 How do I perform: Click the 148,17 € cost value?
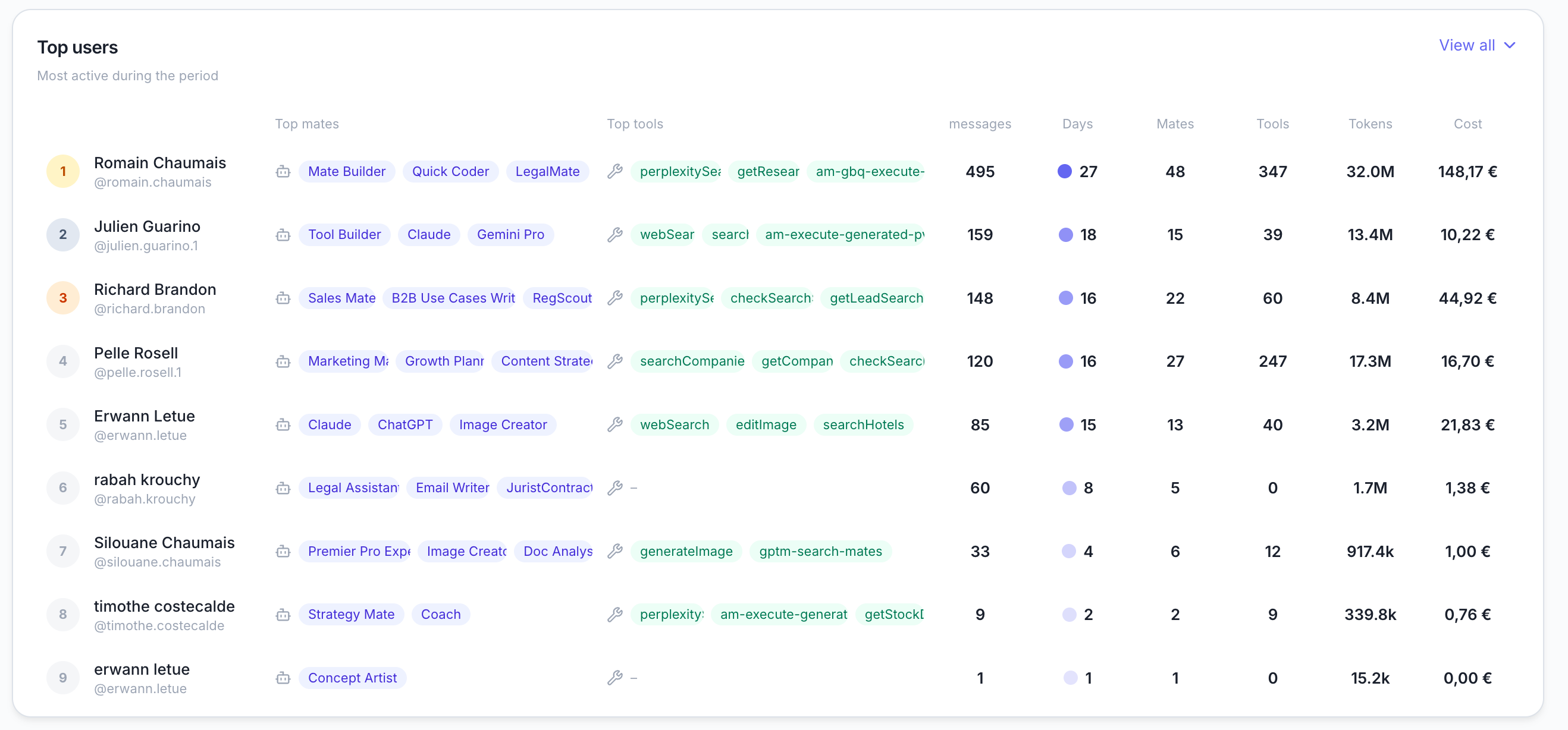click(1467, 172)
